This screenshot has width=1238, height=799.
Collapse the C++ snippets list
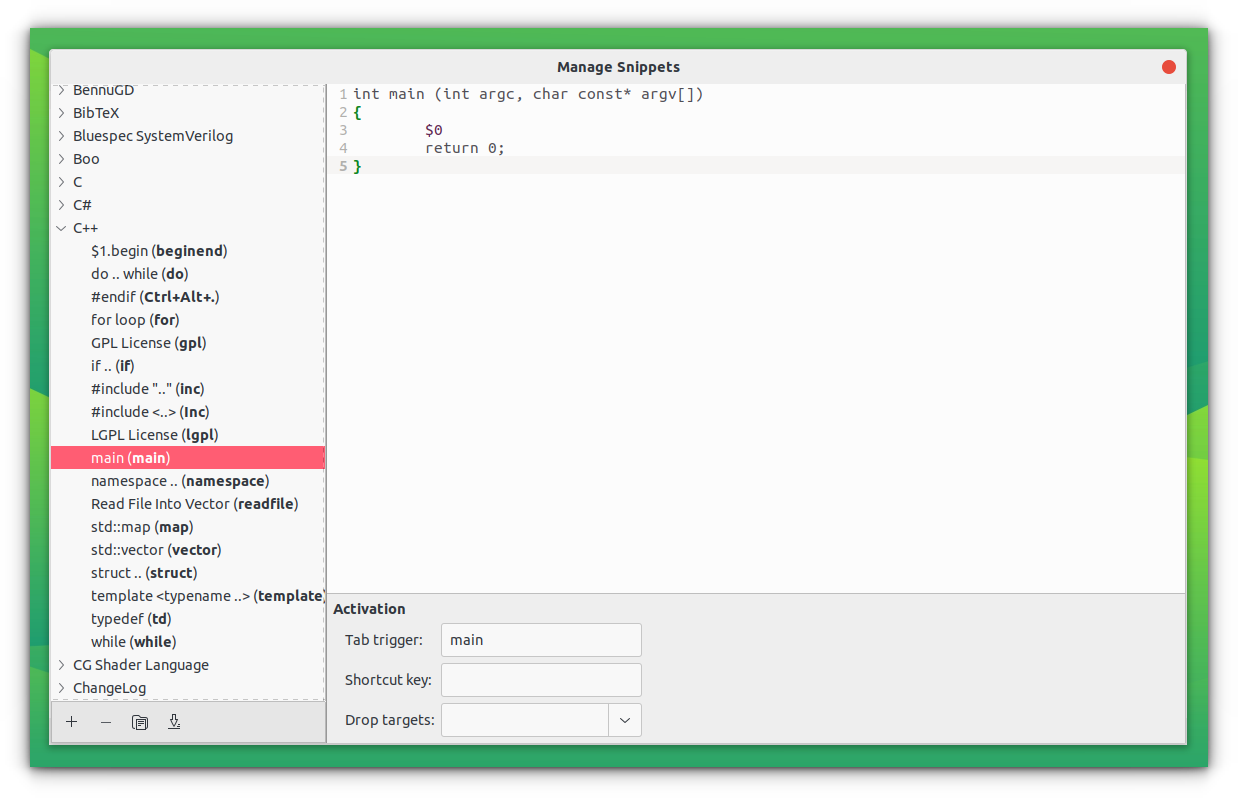[61, 227]
